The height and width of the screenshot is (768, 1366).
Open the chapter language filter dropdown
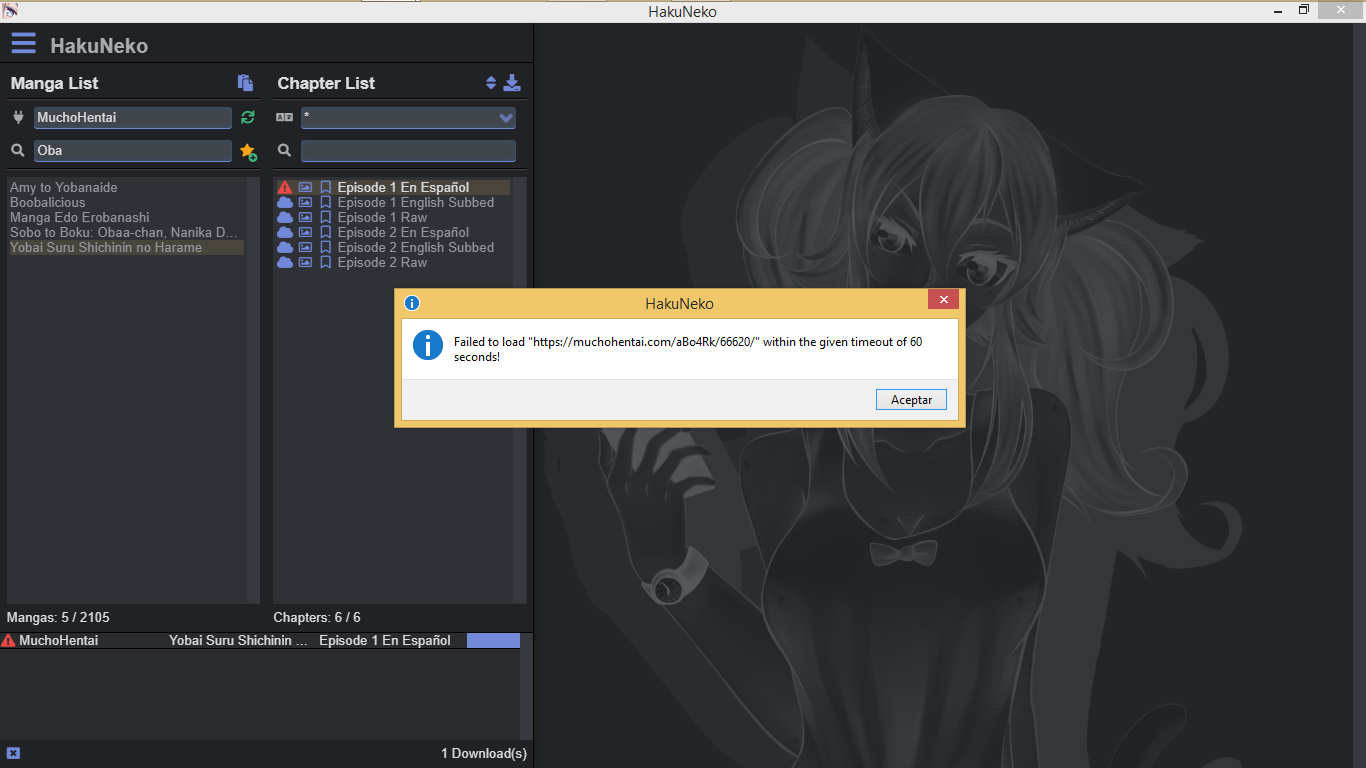click(x=408, y=118)
